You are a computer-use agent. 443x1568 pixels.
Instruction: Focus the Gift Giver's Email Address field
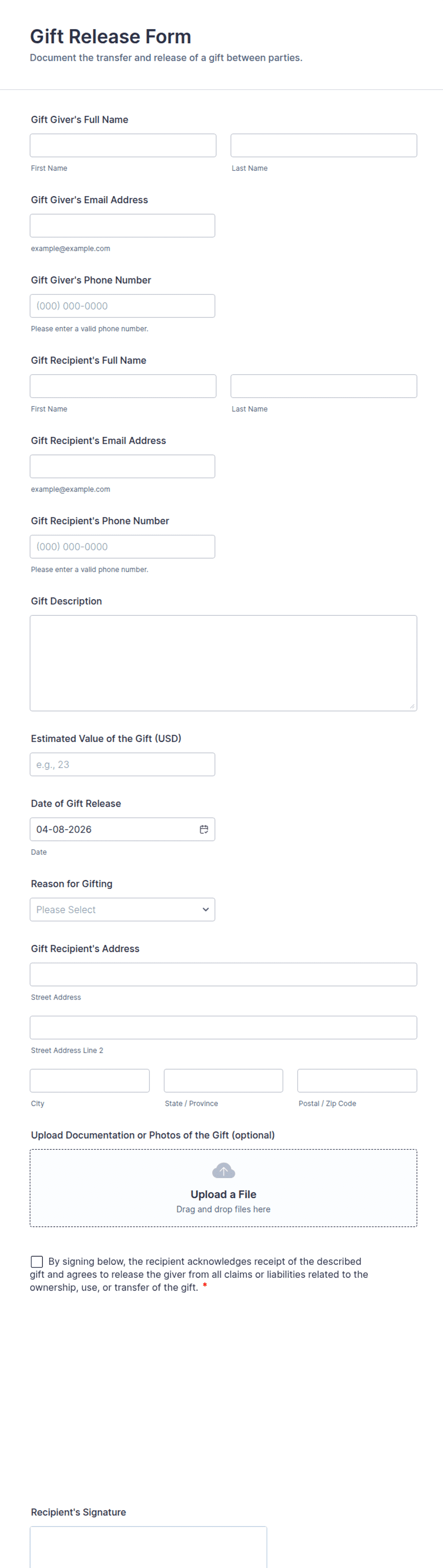(x=122, y=226)
